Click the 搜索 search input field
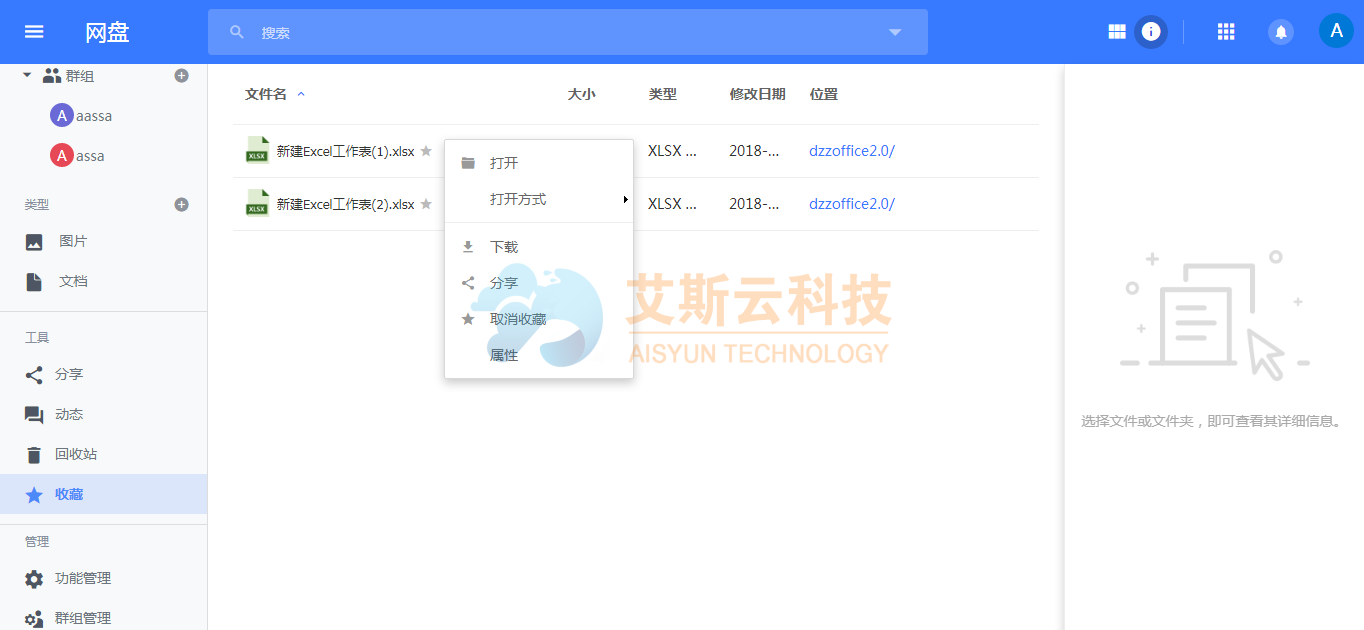 coord(560,32)
